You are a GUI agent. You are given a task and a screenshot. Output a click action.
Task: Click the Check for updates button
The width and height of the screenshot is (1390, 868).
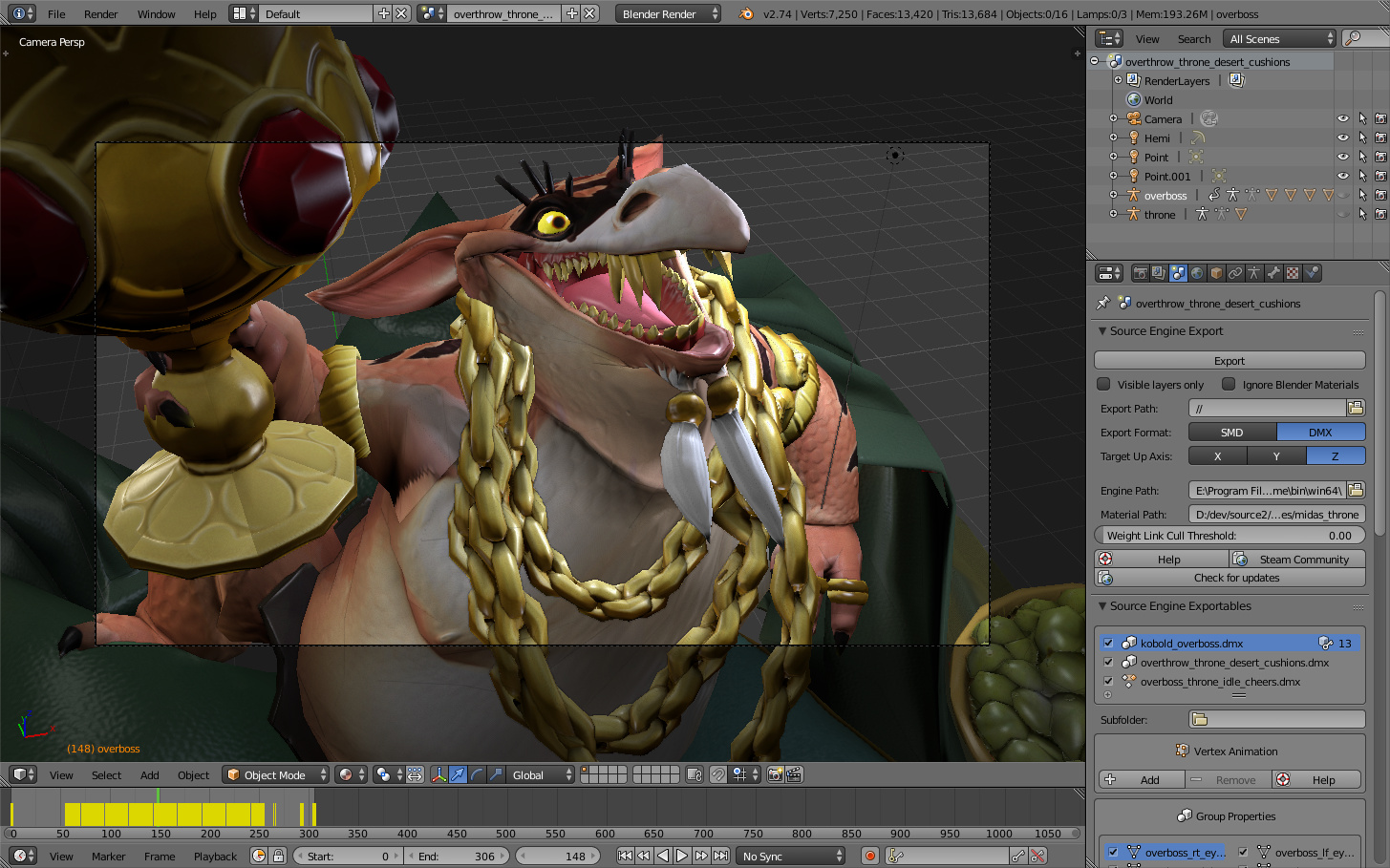(1230, 578)
